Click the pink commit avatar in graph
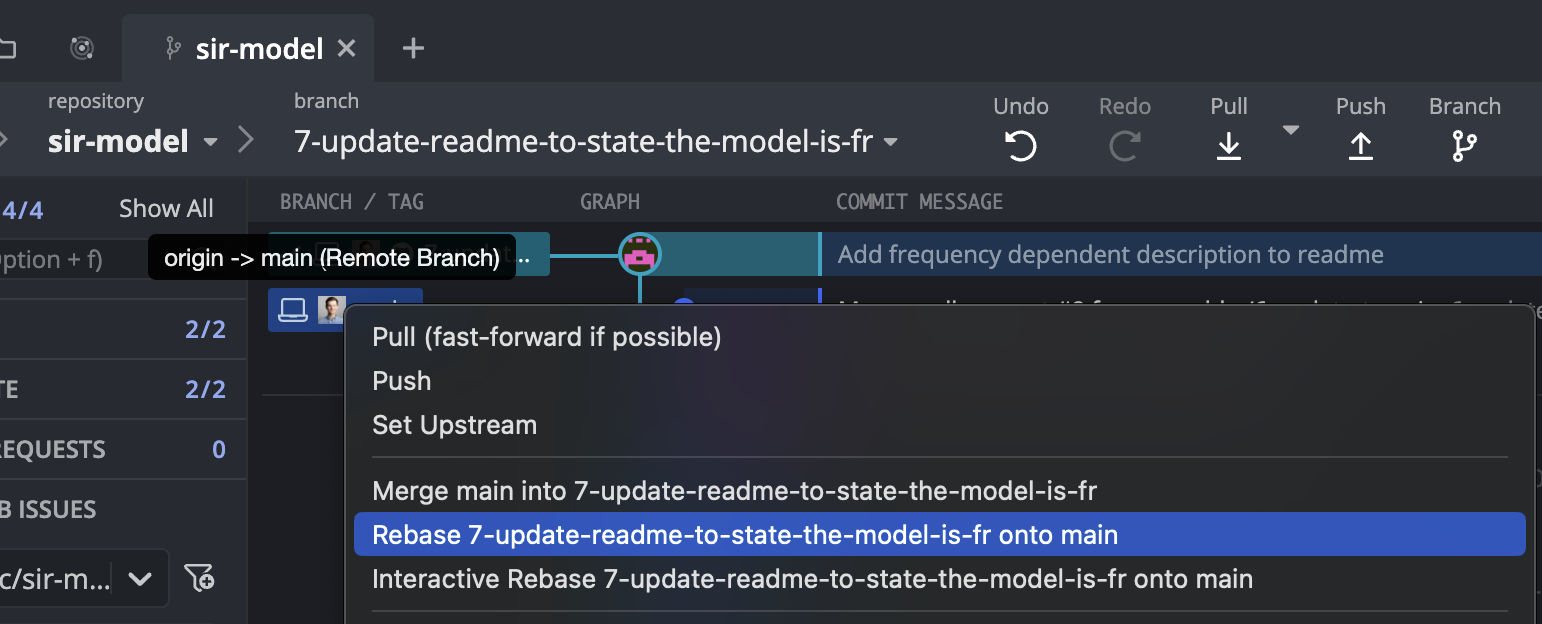Screen dimensions: 1542x624 [639, 254]
